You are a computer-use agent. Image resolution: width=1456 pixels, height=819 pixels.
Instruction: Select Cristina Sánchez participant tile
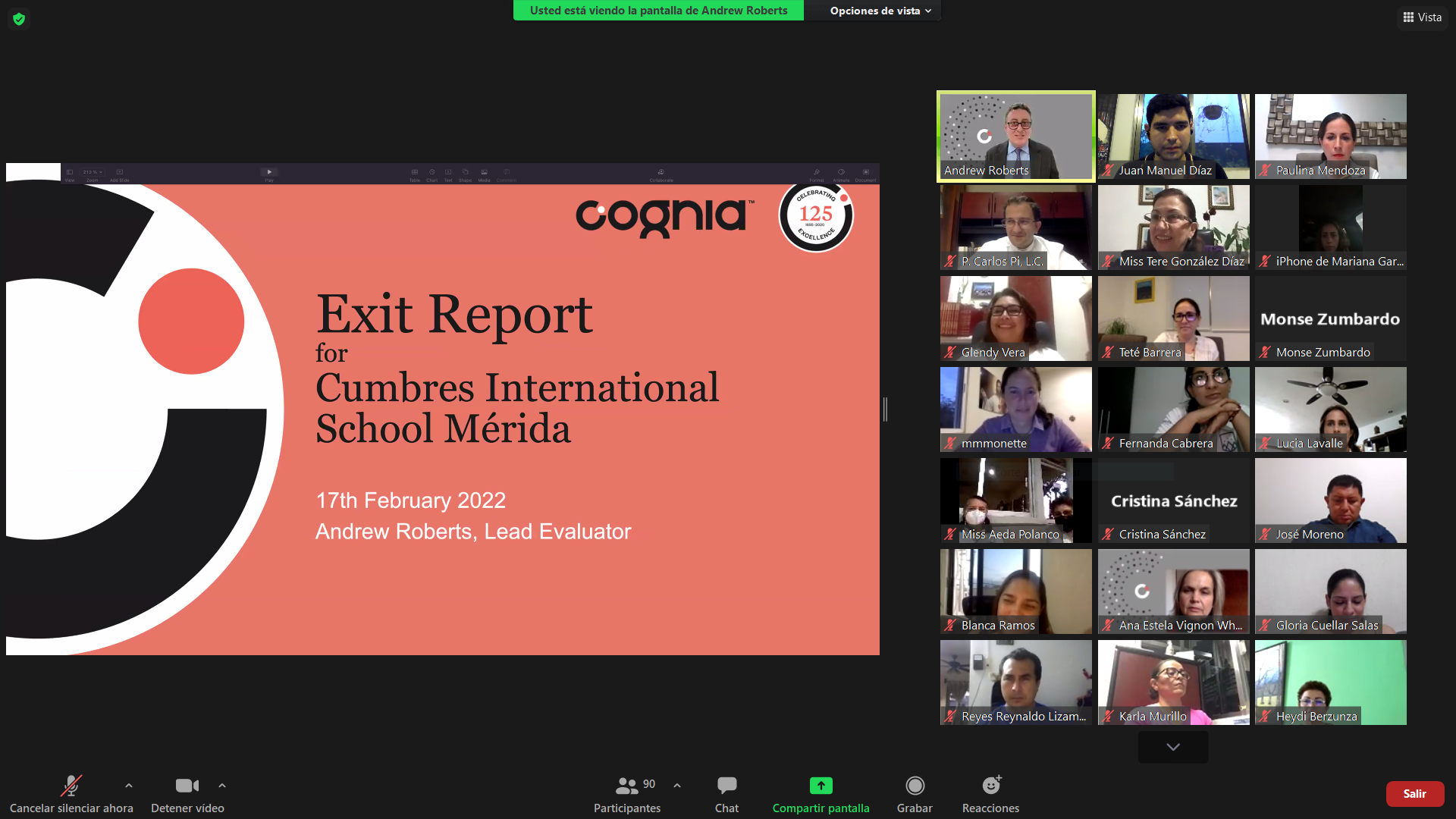pyautogui.click(x=1173, y=500)
